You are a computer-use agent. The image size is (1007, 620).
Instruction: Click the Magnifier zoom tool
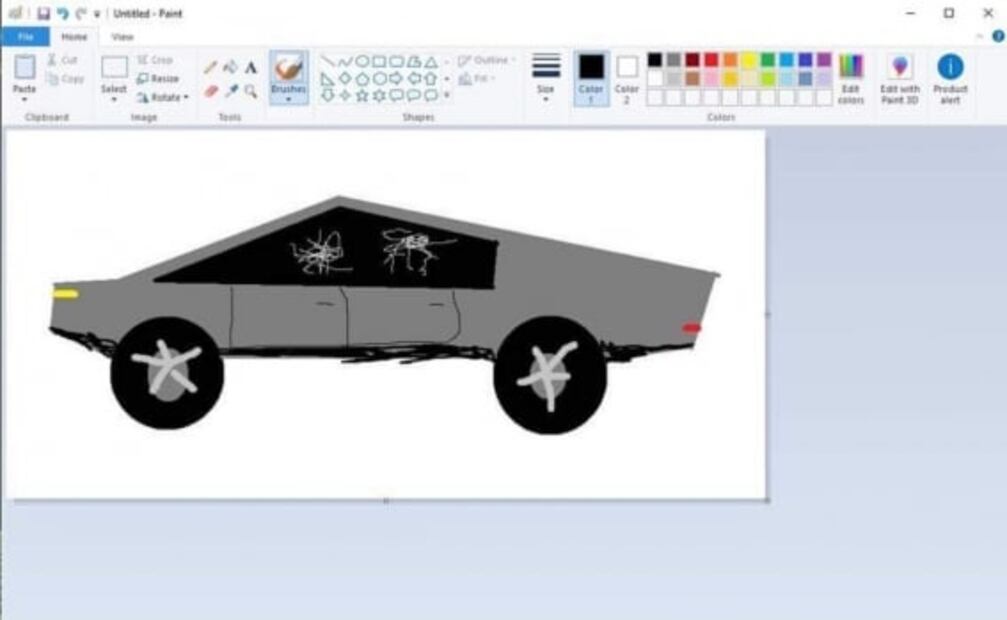point(250,91)
